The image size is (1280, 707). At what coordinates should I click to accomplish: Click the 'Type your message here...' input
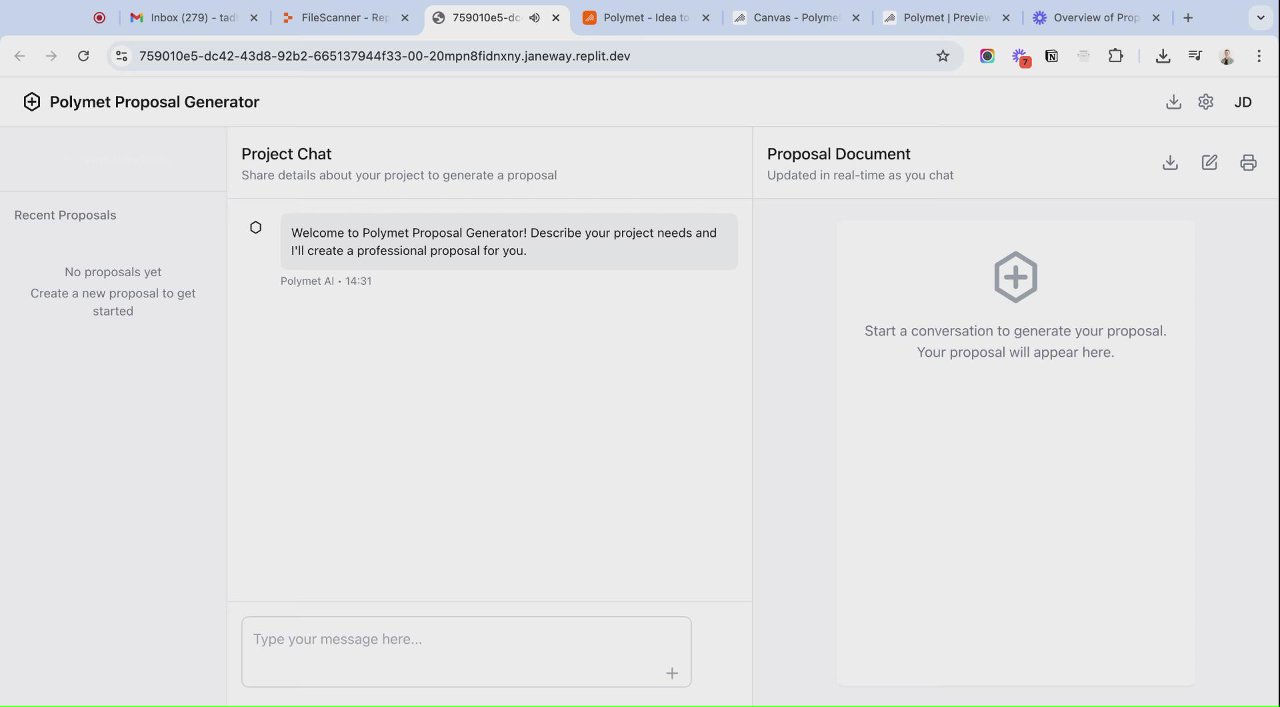click(466, 652)
